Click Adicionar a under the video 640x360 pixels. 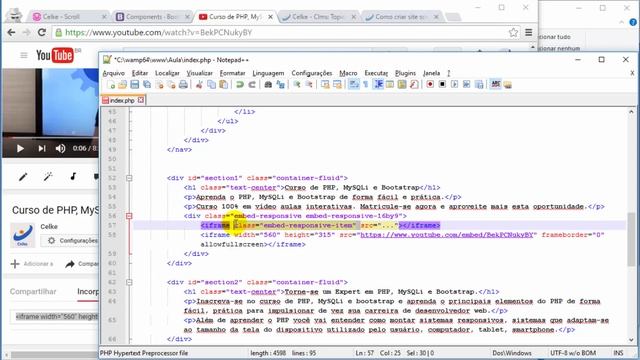(32, 264)
